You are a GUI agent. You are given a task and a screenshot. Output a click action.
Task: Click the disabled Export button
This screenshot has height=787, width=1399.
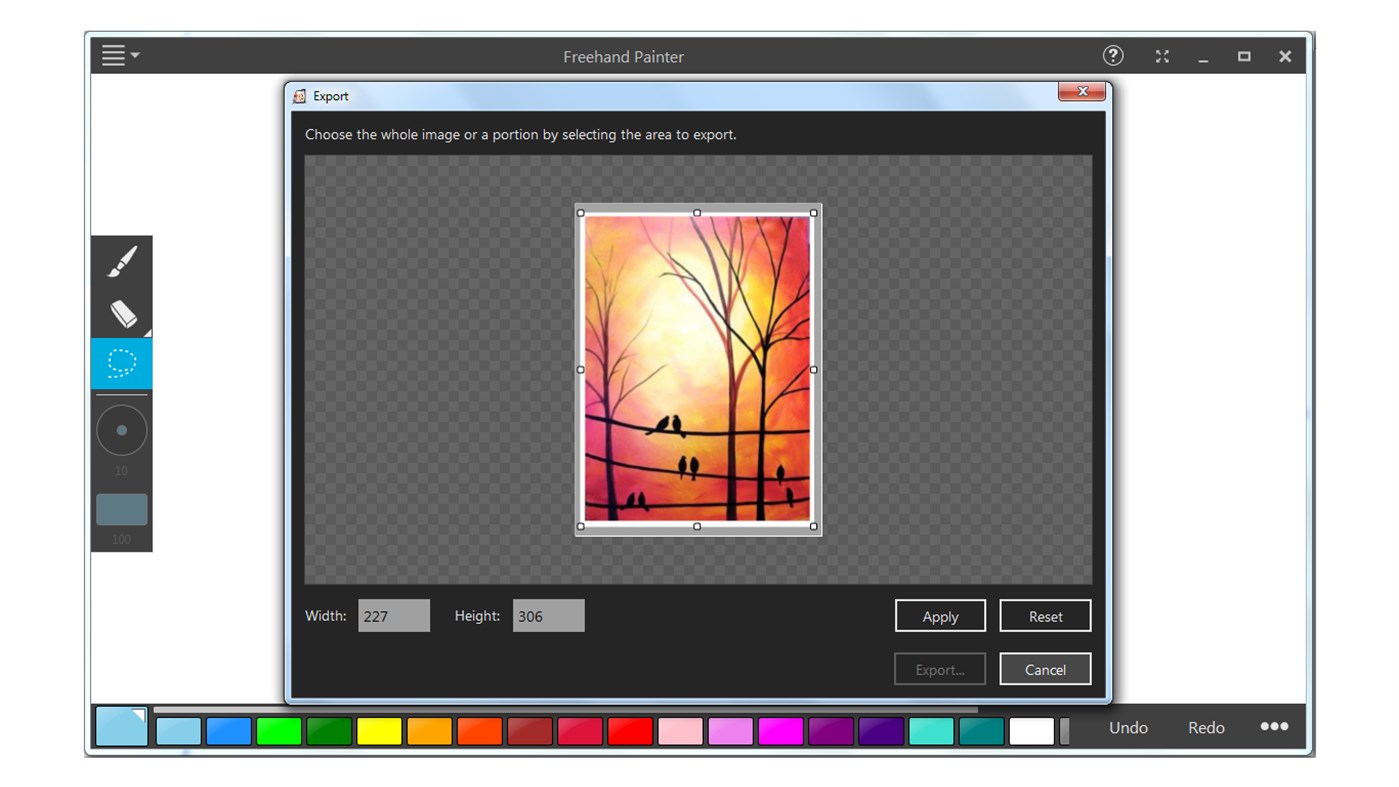tap(939, 668)
